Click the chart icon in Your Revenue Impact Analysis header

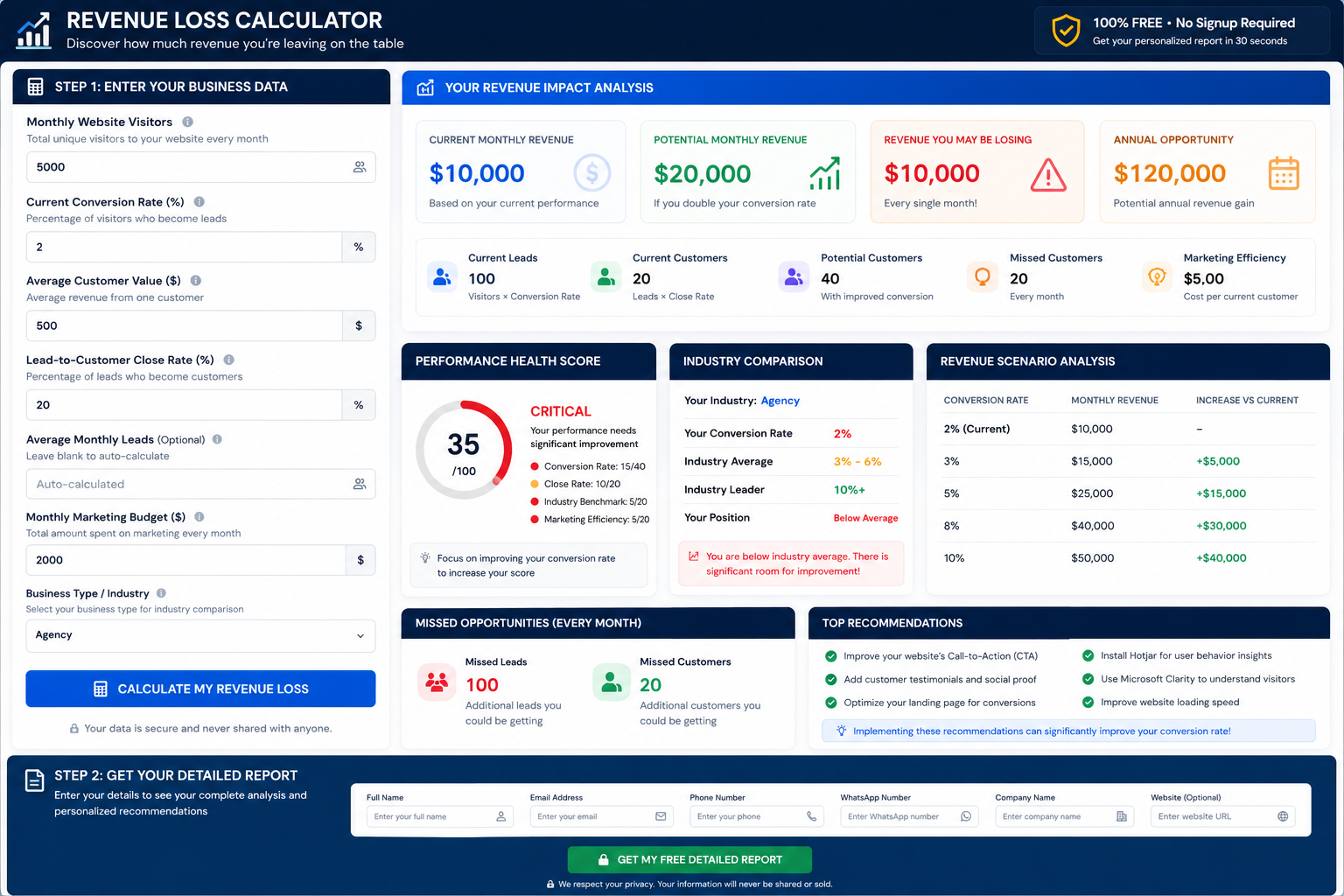(425, 87)
